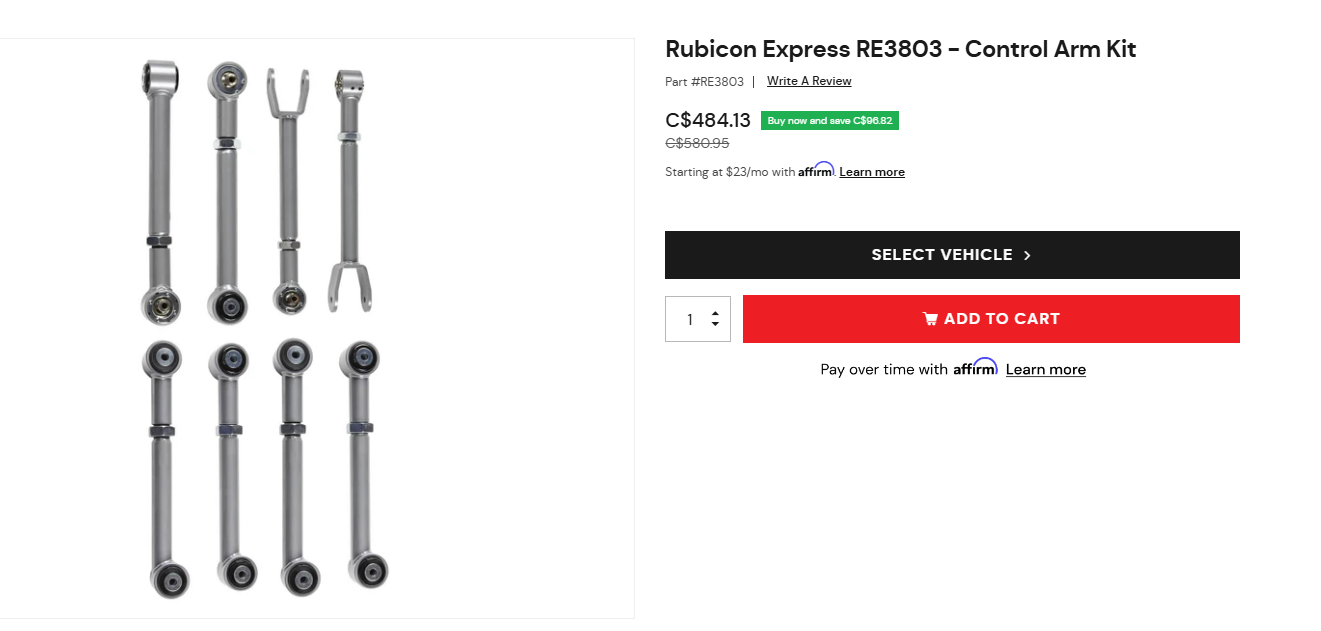Image resolution: width=1321 pixels, height=631 pixels.
Task: Click the Affirm logo beside Starting at $23/mo
Action: [816, 170]
